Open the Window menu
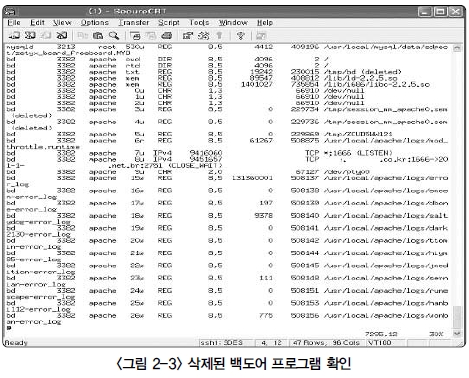Screen dimensions: 469x378 [x=233, y=22]
